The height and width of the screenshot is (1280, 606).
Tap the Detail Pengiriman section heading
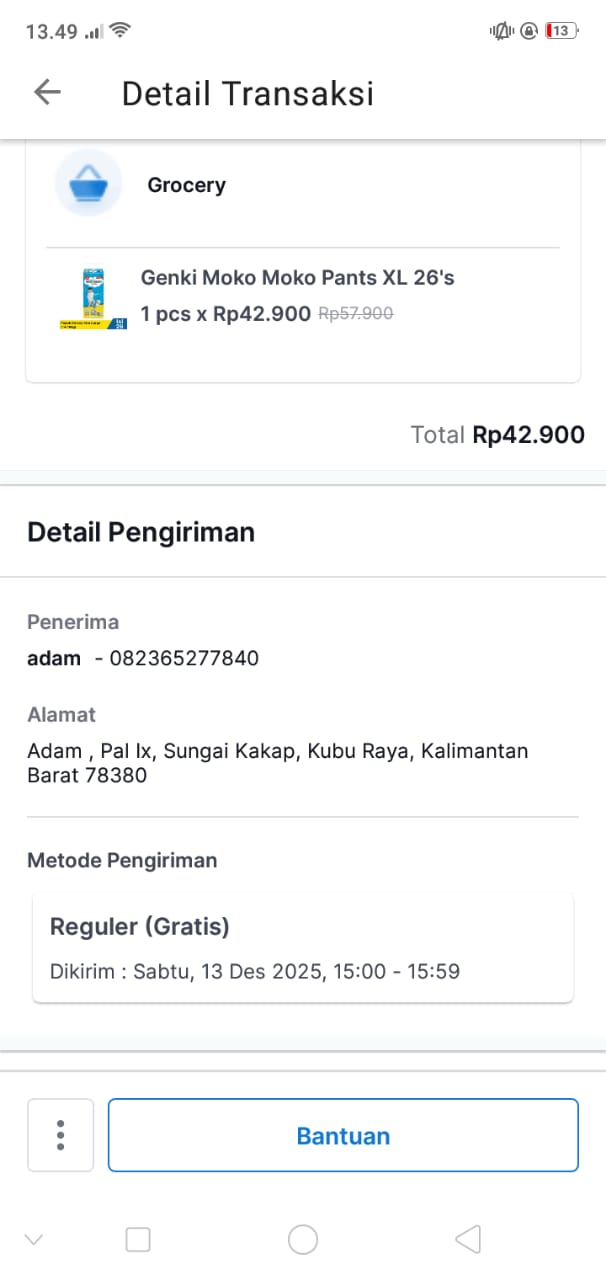click(x=141, y=532)
